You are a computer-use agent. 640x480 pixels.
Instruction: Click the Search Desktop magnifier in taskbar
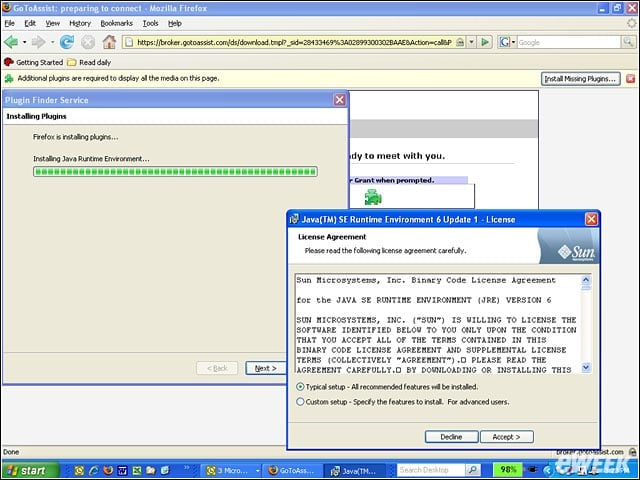click(x=473, y=470)
